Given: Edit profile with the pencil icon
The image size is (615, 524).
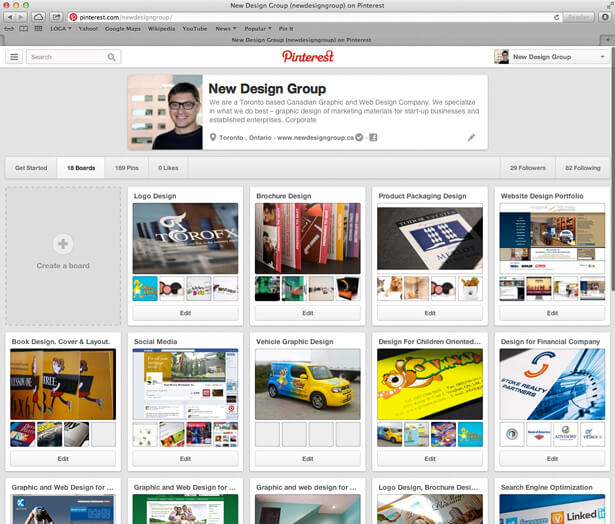Looking at the screenshot, I should (x=471, y=137).
